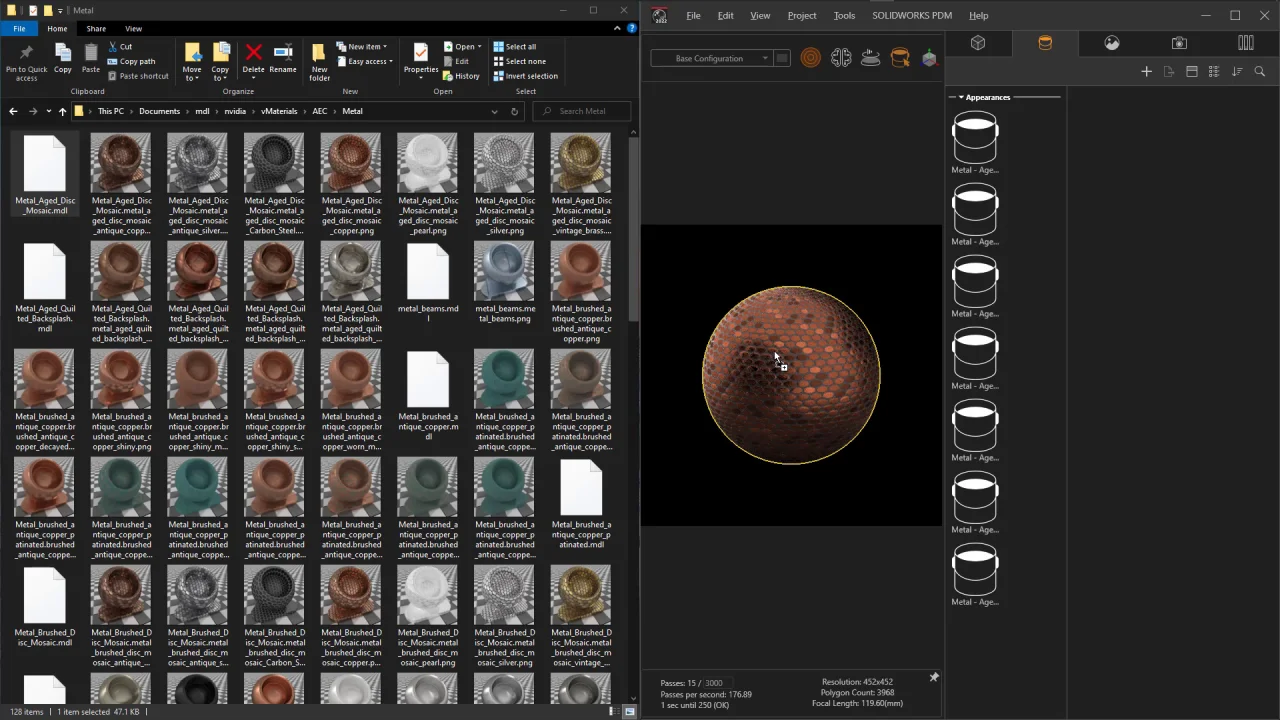
Task: Open the Cameras tab icon
Action: (x=1179, y=43)
